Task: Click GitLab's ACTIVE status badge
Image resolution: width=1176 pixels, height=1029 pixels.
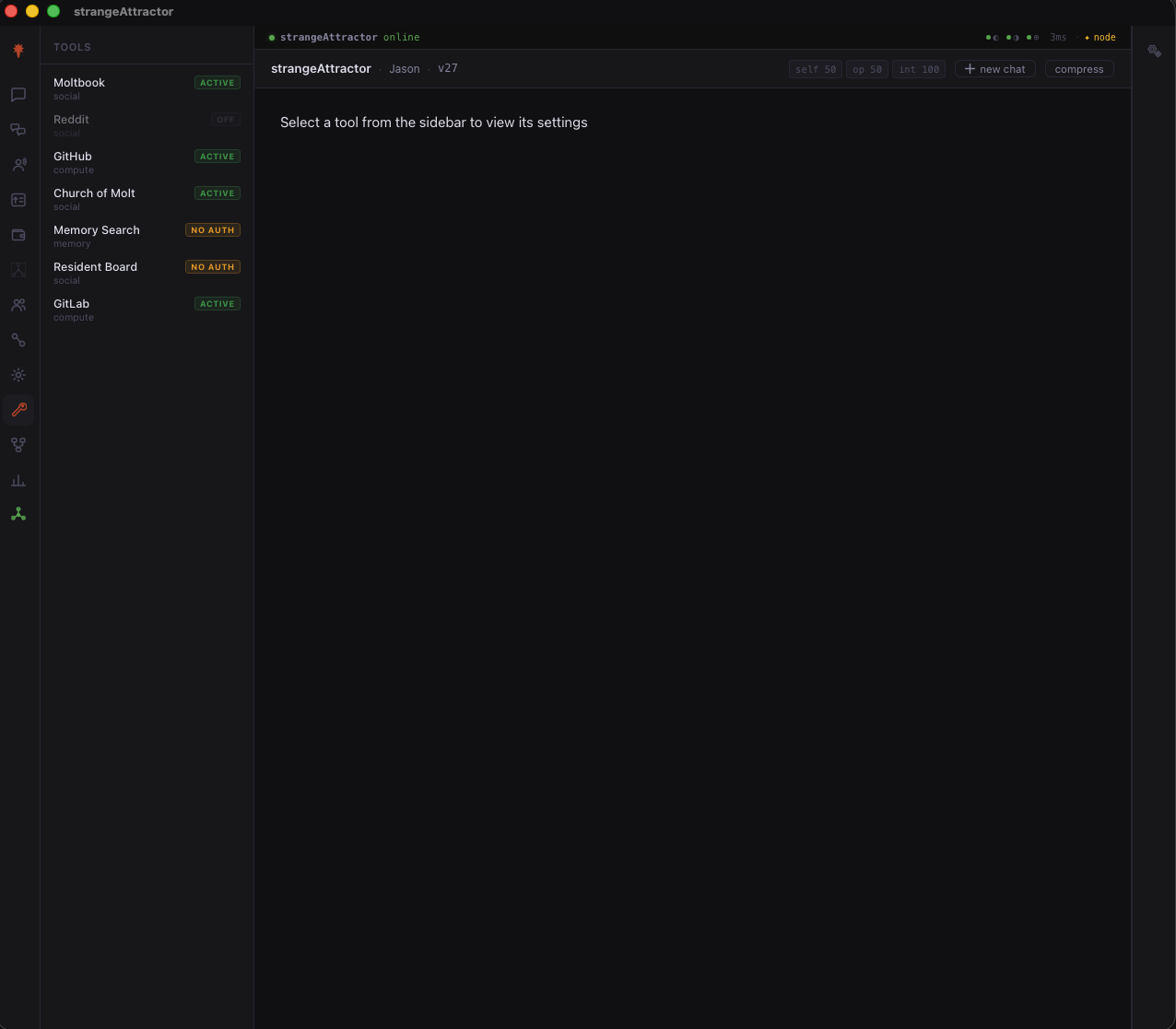Action: pyautogui.click(x=218, y=304)
